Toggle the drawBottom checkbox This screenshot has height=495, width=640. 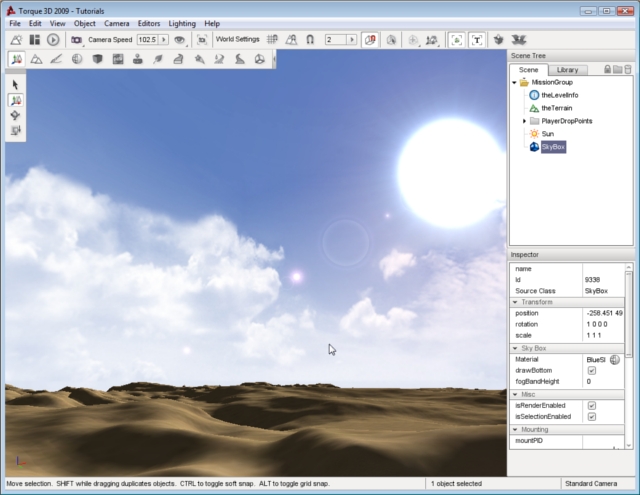(x=592, y=370)
